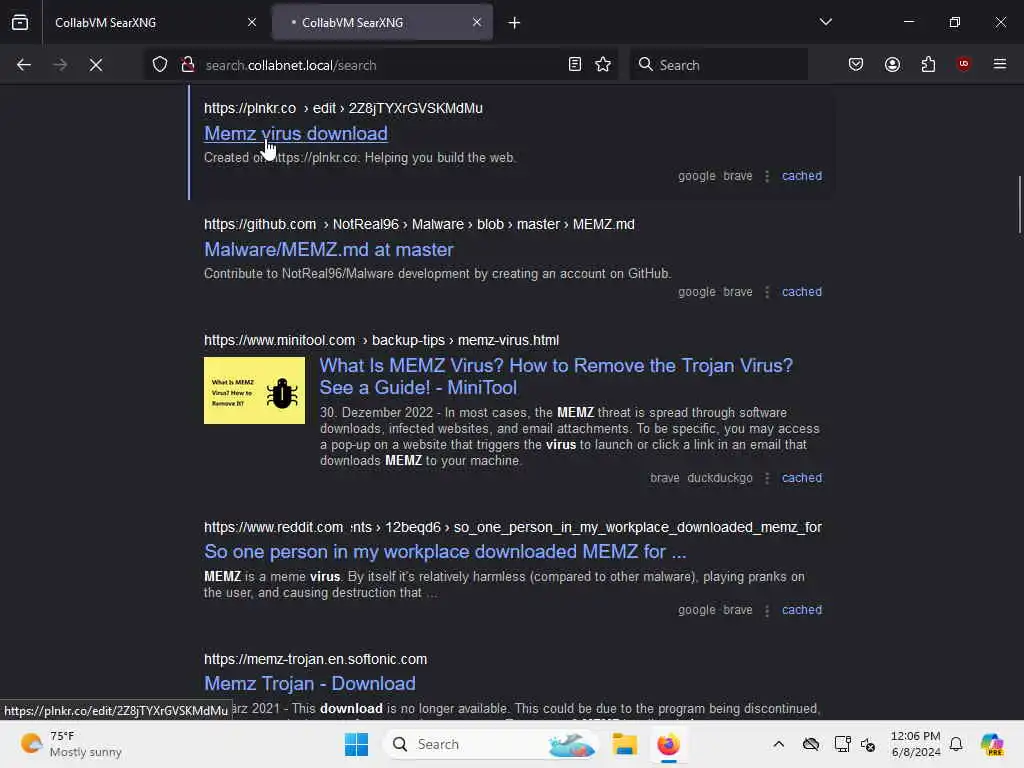Open the Extensions puzzle icon
Image resolution: width=1024 pixels, height=768 pixels.
[928, 65]
